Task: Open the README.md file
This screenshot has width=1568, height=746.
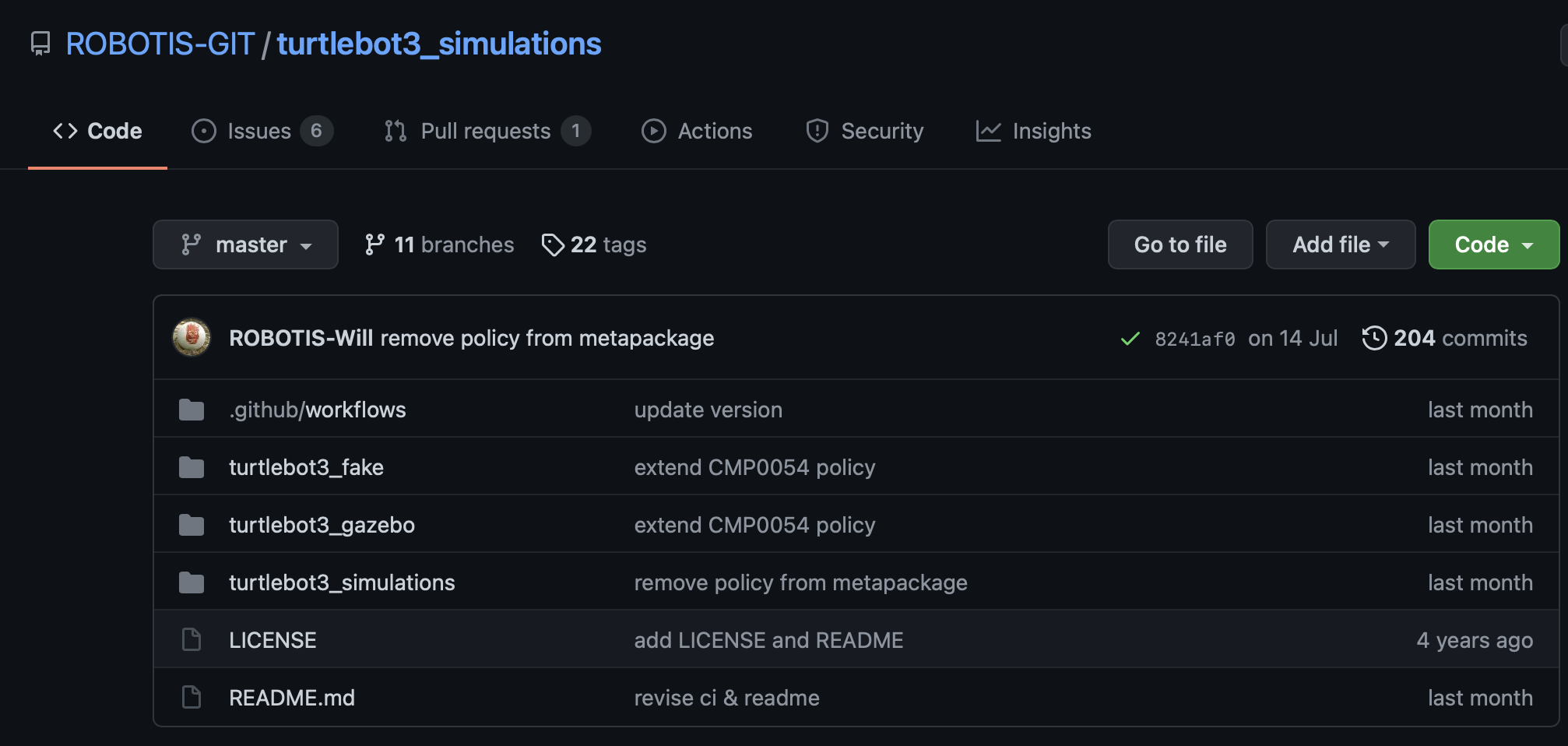Action: coord(292,698)
